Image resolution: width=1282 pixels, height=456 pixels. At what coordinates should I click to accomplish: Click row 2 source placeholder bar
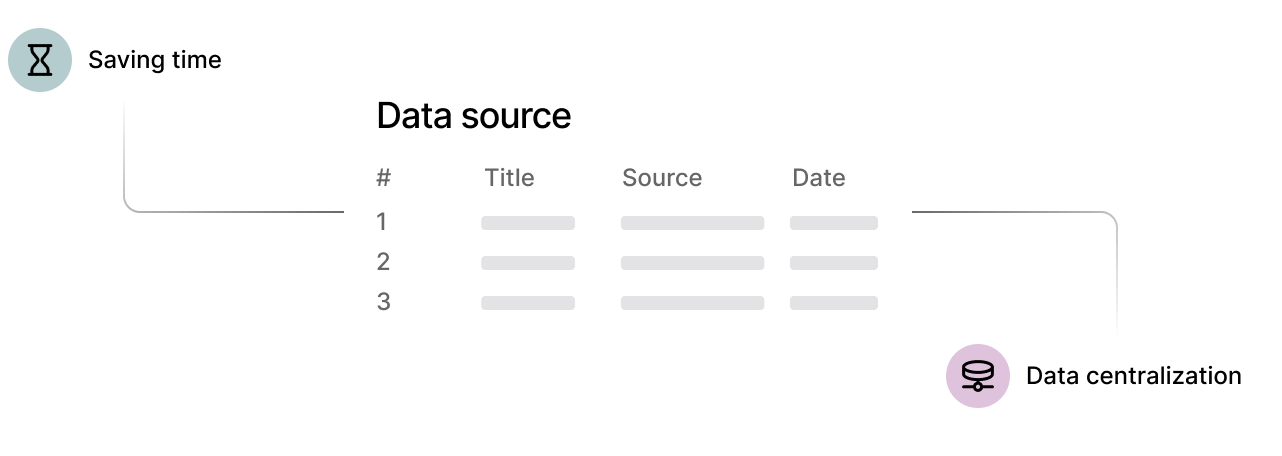coord(692,263)
